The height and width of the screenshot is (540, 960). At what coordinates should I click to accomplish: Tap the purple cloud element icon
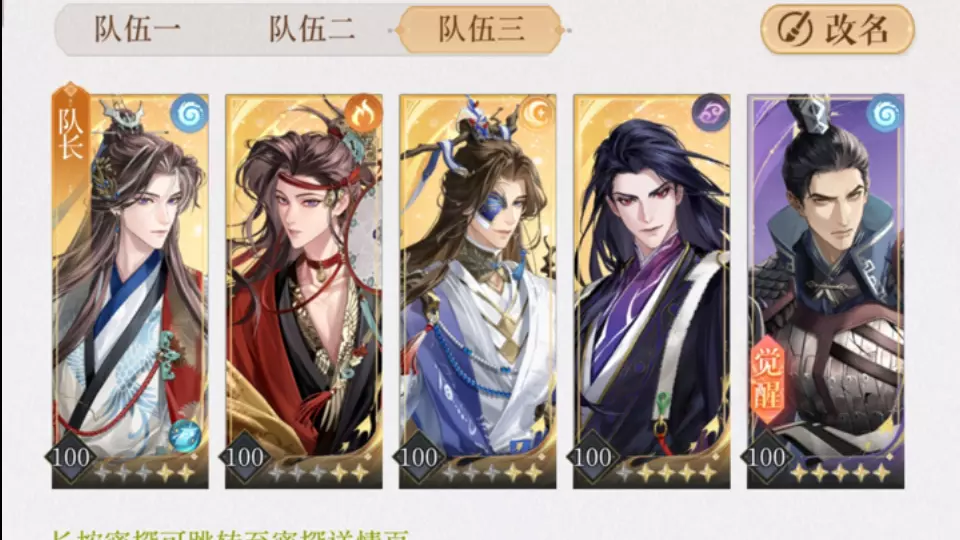coord(710,113)
